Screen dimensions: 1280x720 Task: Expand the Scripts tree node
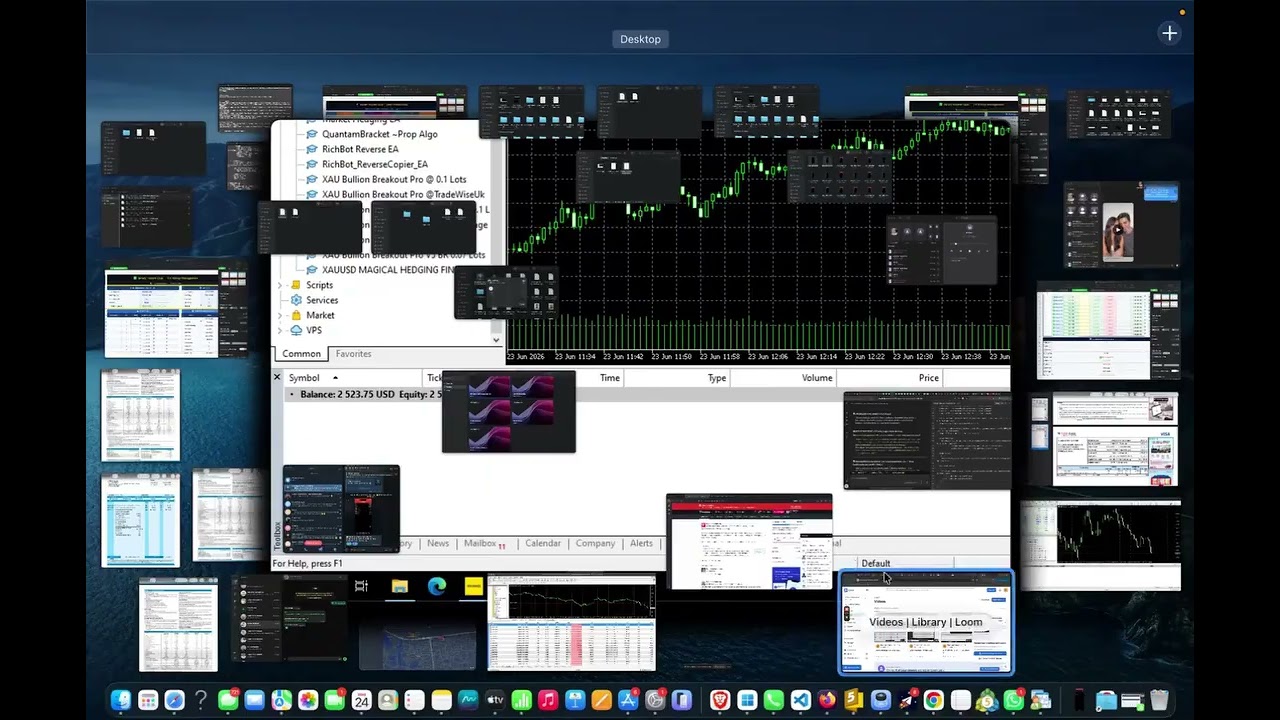click(x=280, y=285)
